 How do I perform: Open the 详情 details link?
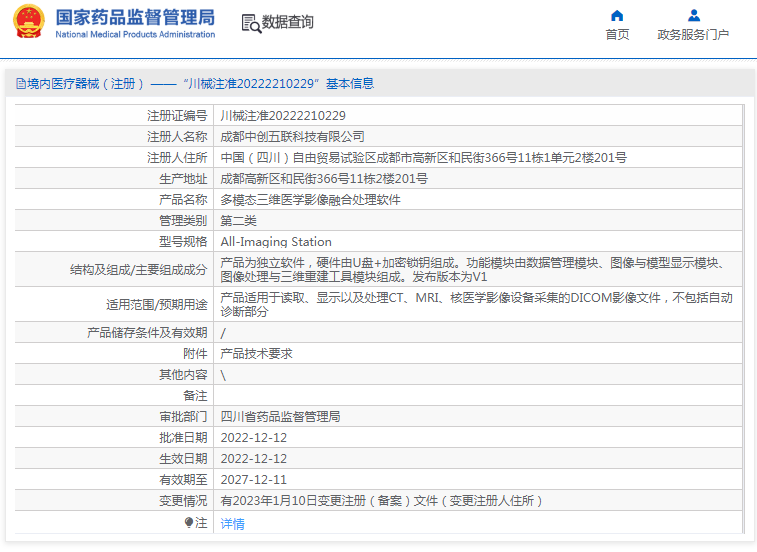click(233, 524)
